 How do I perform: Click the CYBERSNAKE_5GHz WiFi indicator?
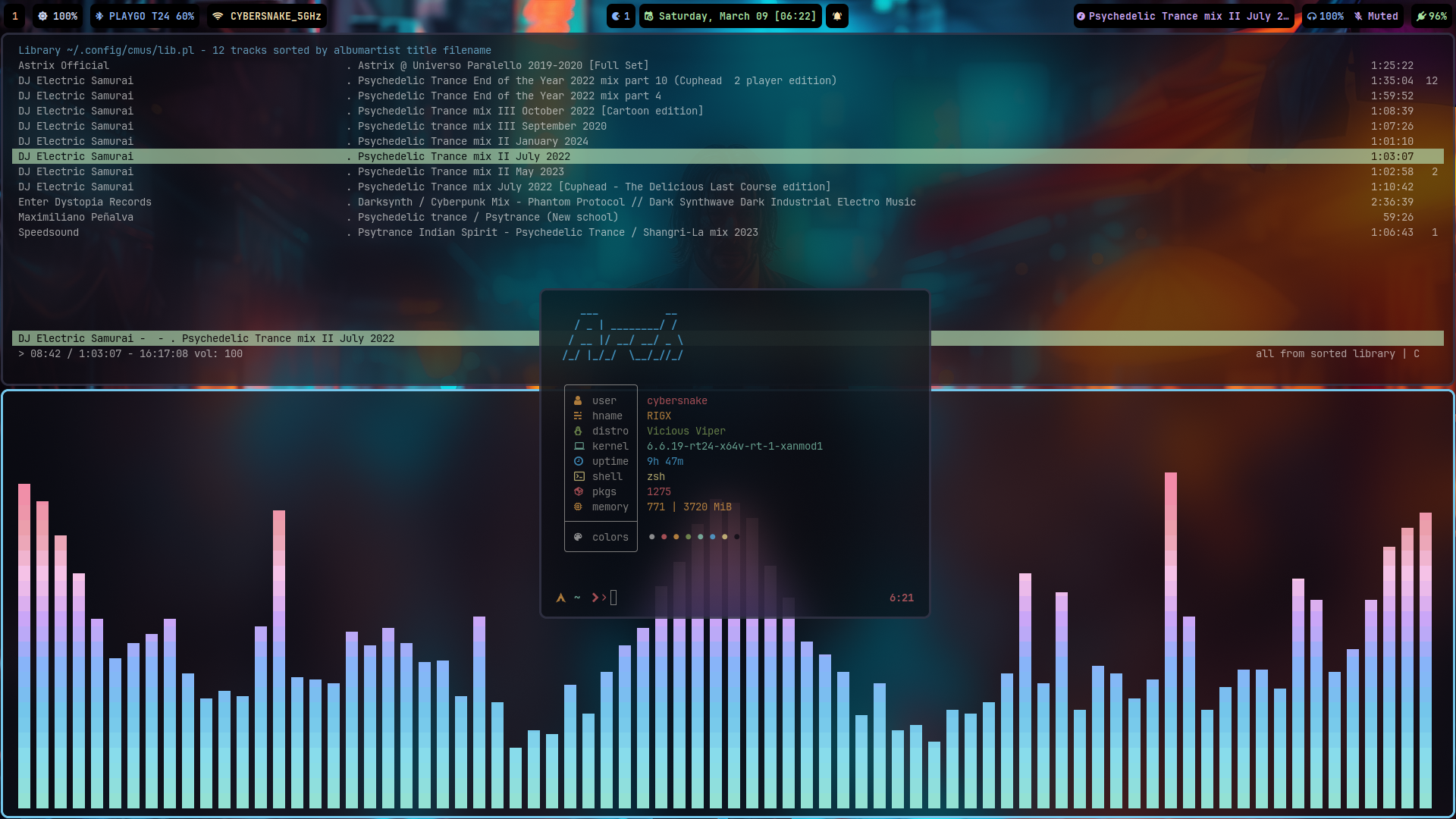267,16
